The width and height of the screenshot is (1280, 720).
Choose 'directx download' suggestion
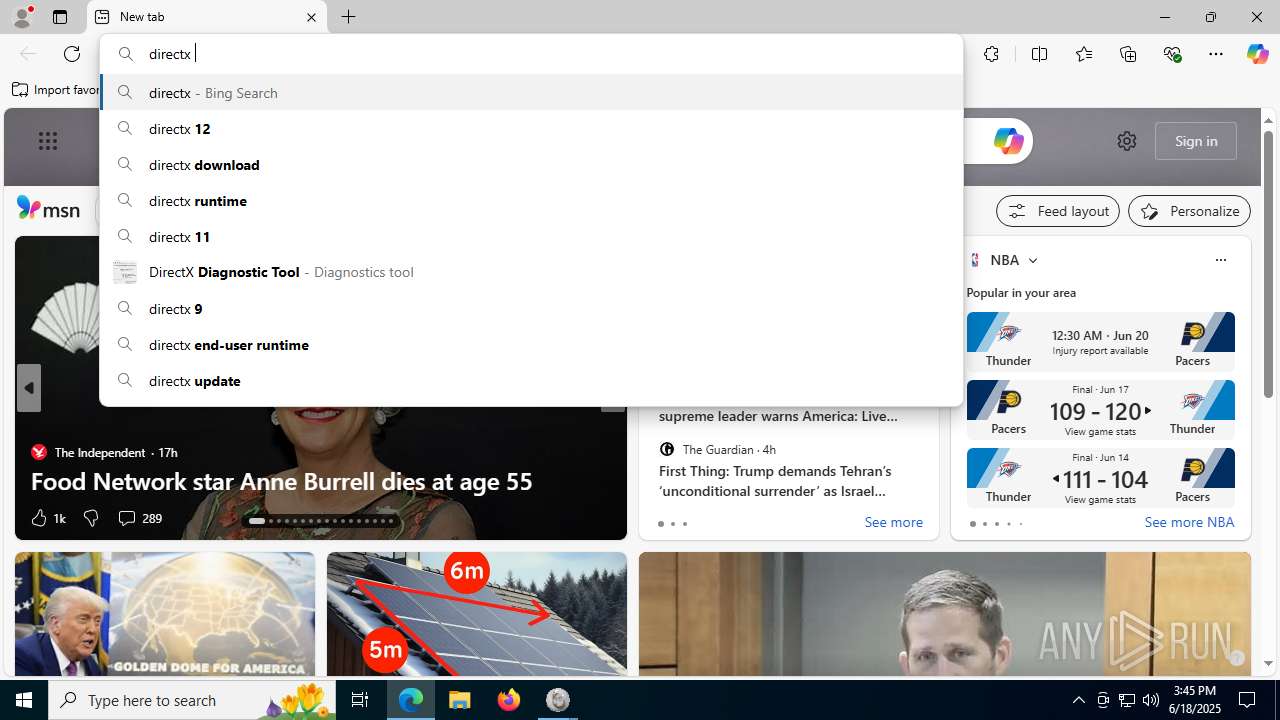pyautogui.click(x=531, y=164)
